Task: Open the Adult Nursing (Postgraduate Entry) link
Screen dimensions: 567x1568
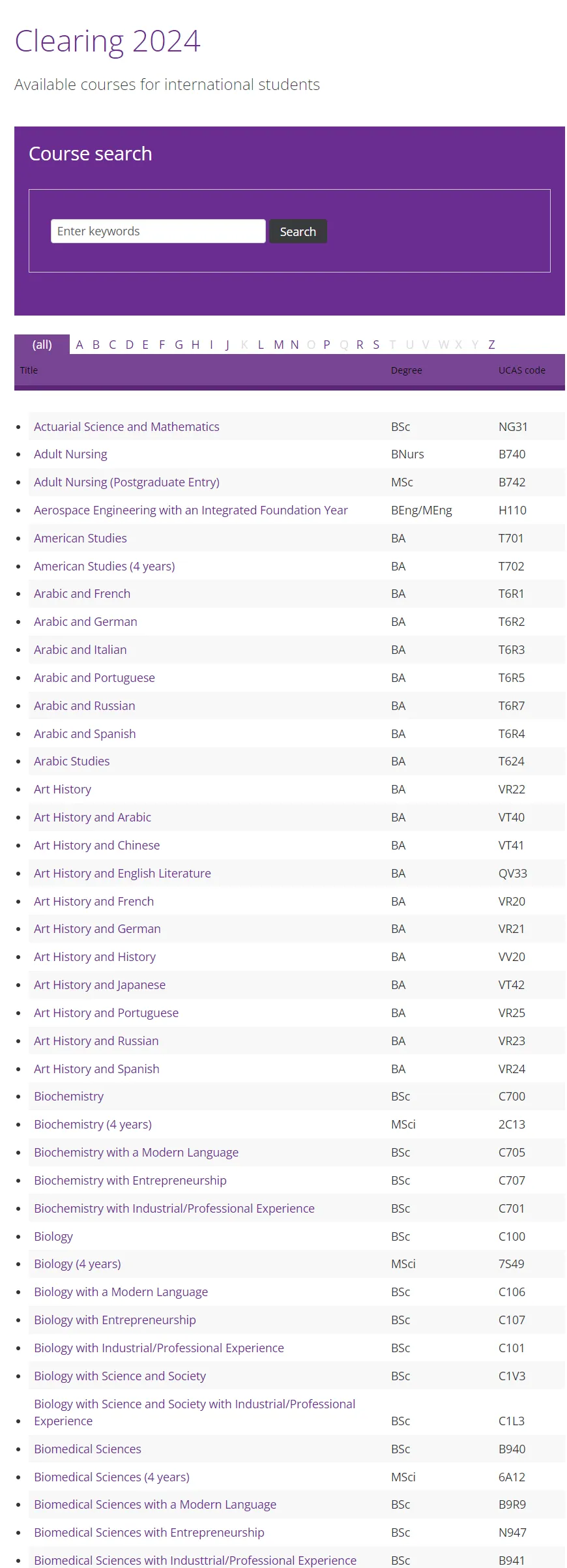Action: coord(126,482)
